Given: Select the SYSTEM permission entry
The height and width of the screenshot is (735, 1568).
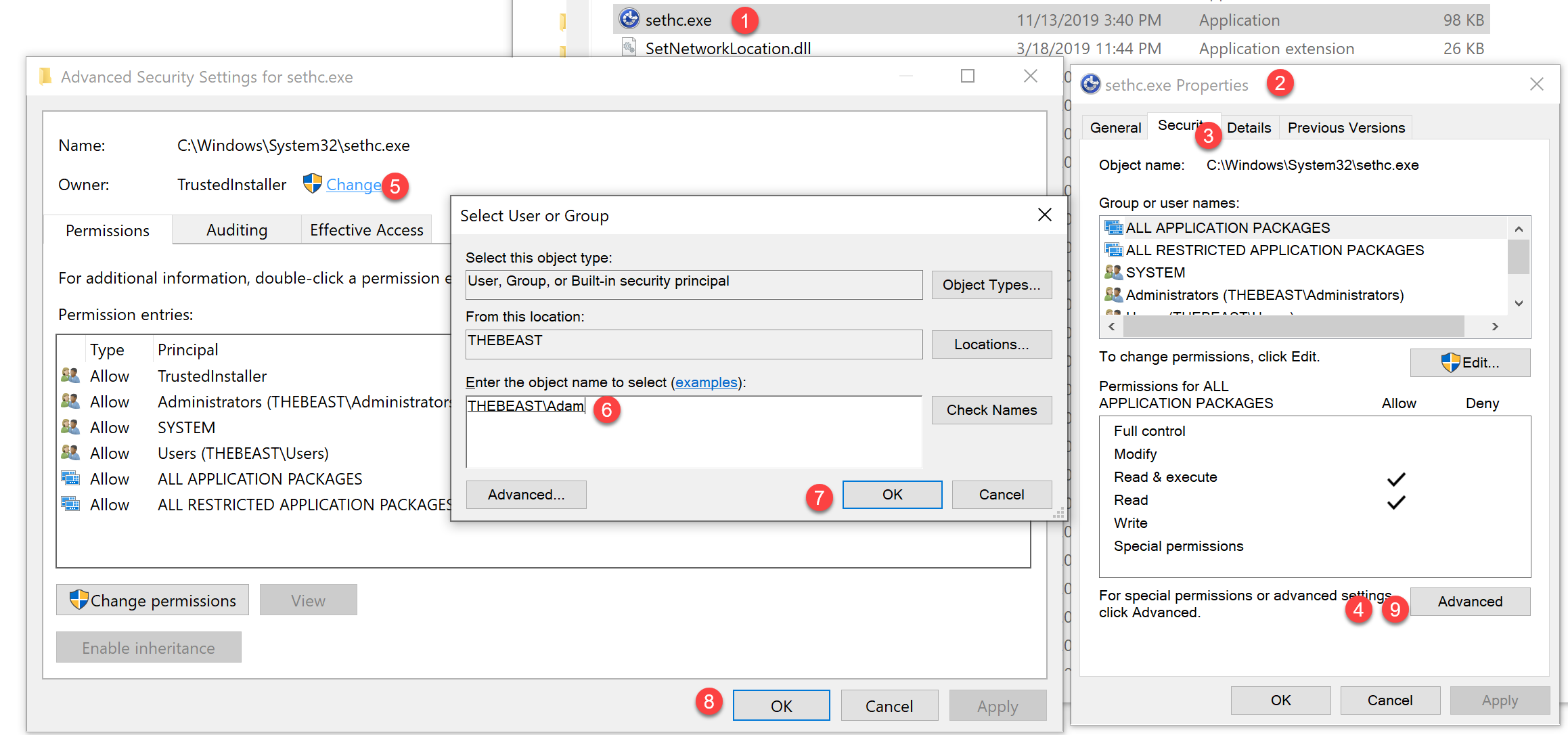Looking at the screenshot, I should (254, 427).
